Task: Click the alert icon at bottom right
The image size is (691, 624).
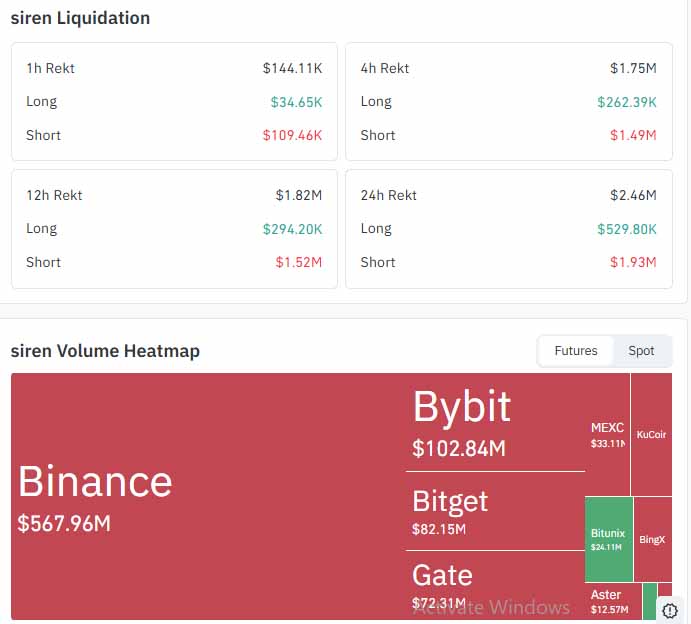Action: (670, 609)
